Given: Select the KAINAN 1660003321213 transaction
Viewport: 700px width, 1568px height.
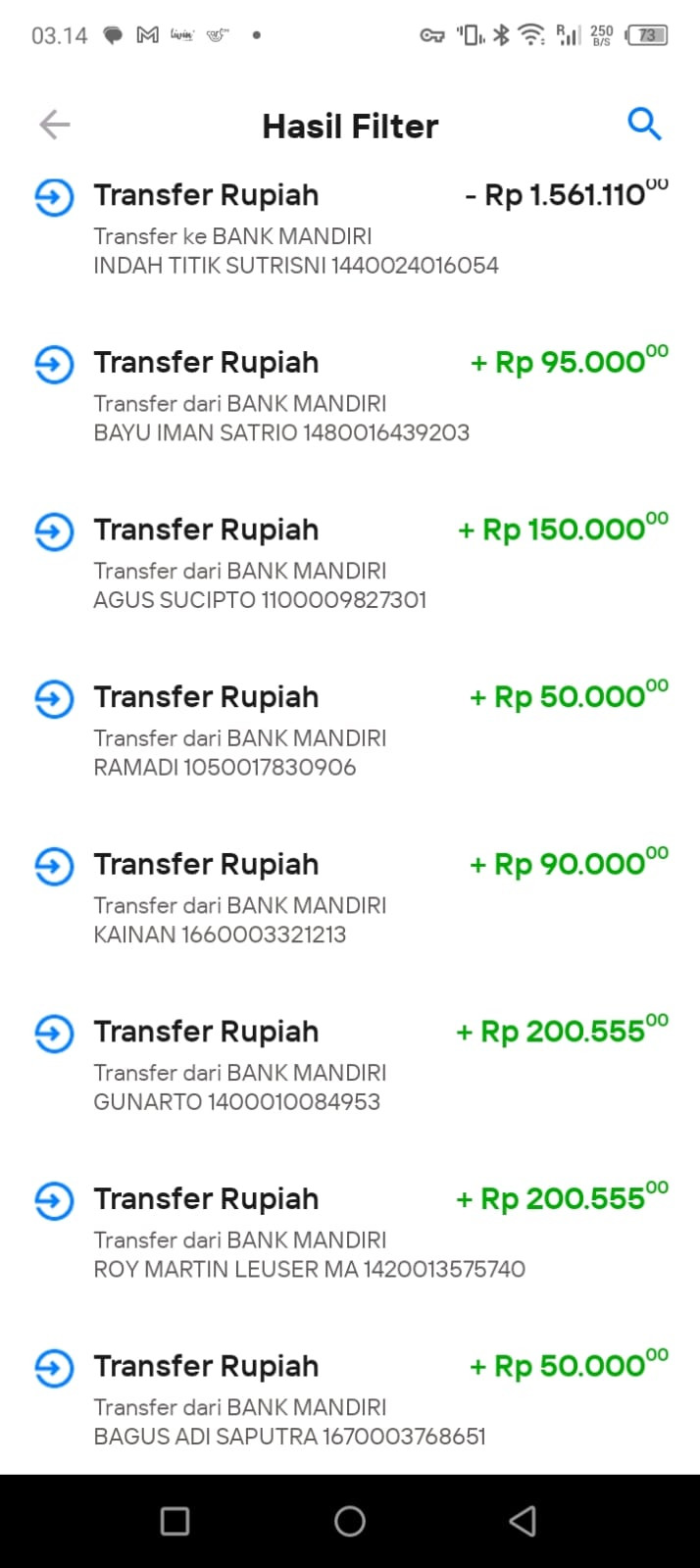Looking at the screenshot, I should (220, 934).
